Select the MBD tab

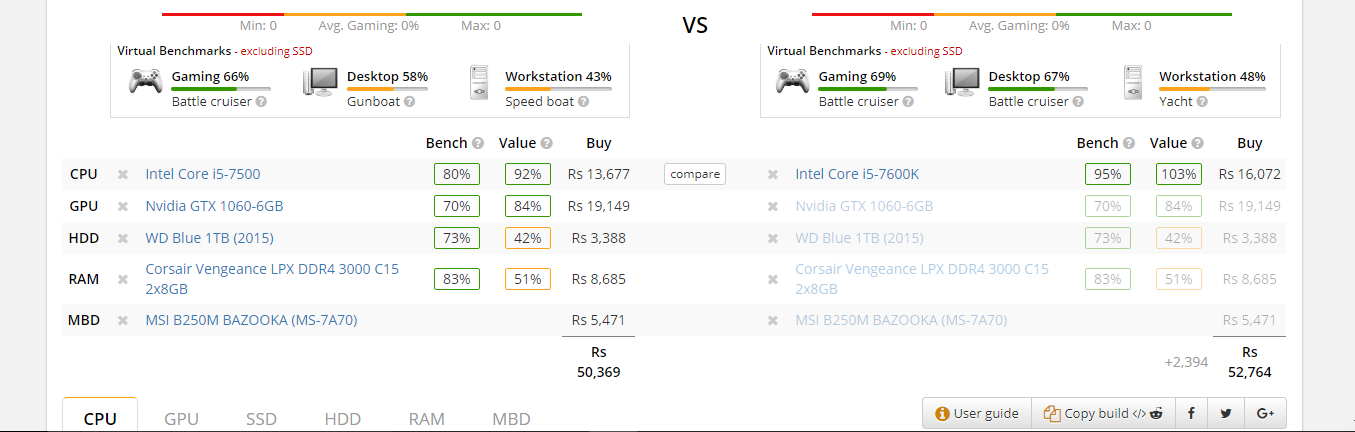(511, 419)
